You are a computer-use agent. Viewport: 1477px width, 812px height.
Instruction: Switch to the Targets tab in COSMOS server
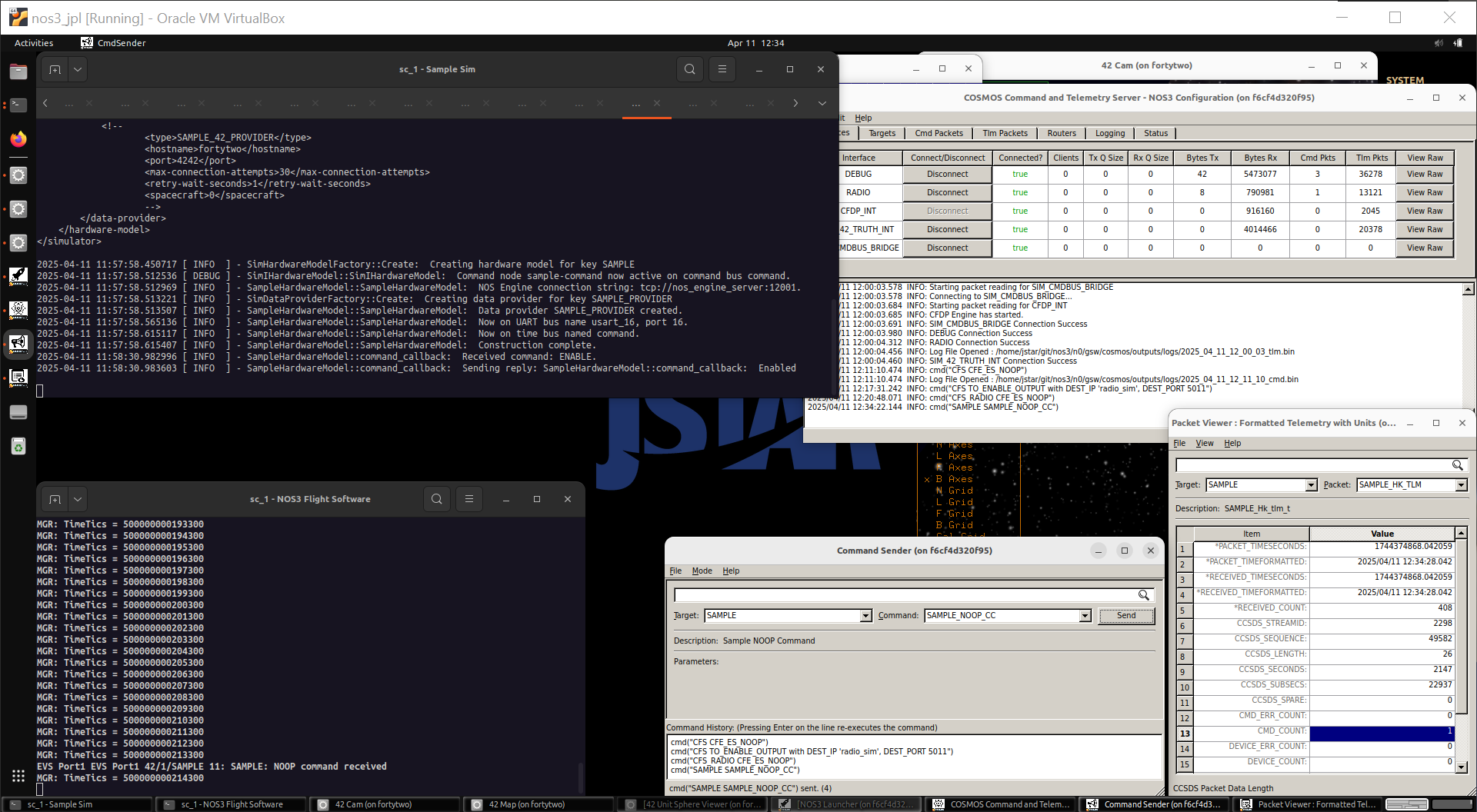pos(882,133)
